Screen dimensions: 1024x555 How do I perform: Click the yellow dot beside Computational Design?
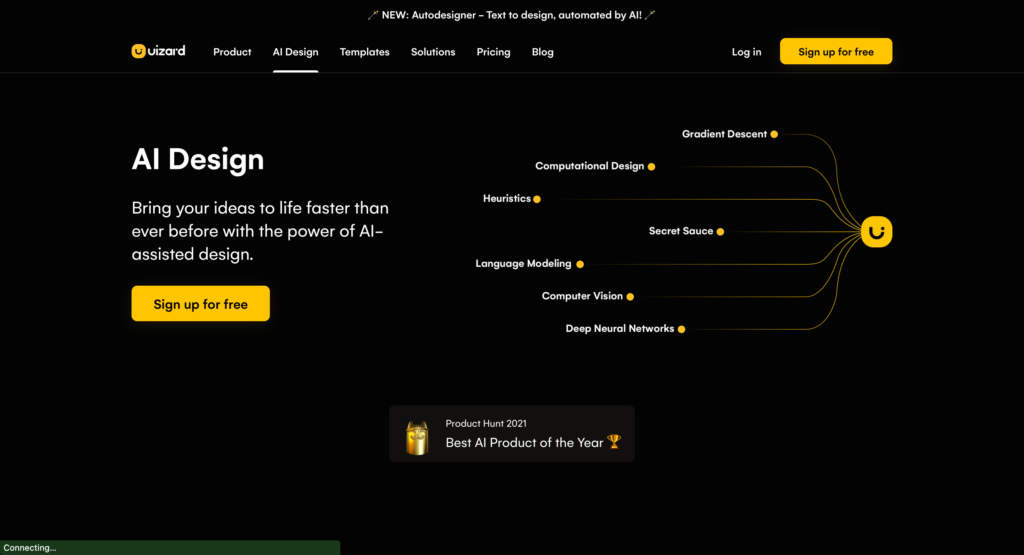[x=651, y=166]
